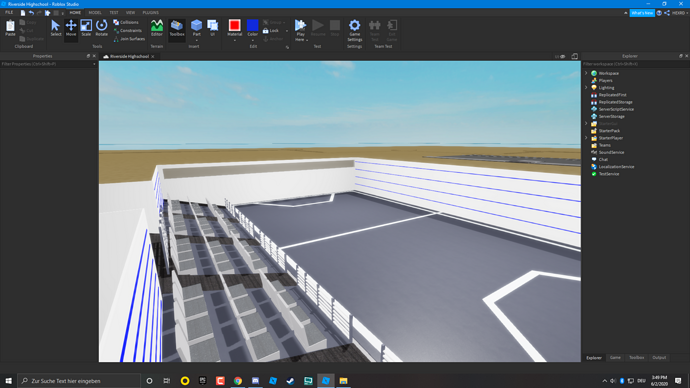Select ServerScriptService in Explorer
Viewport: 690px width, 388px height.
coord(616,109)
